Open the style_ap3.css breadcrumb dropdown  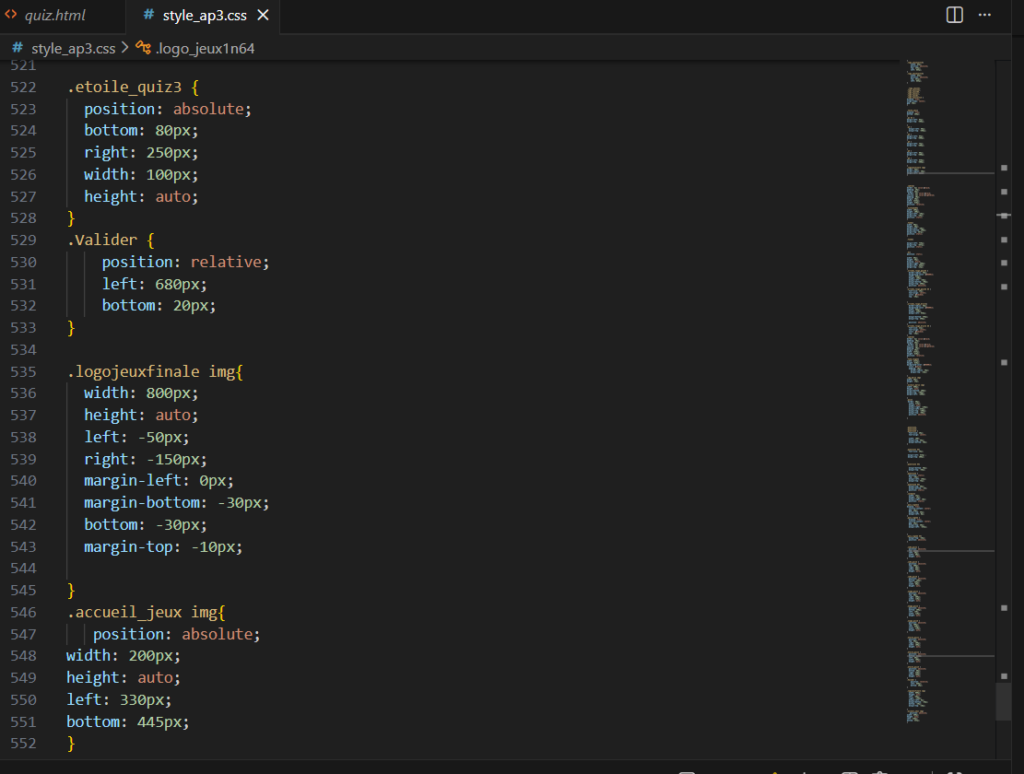[73, 48]
